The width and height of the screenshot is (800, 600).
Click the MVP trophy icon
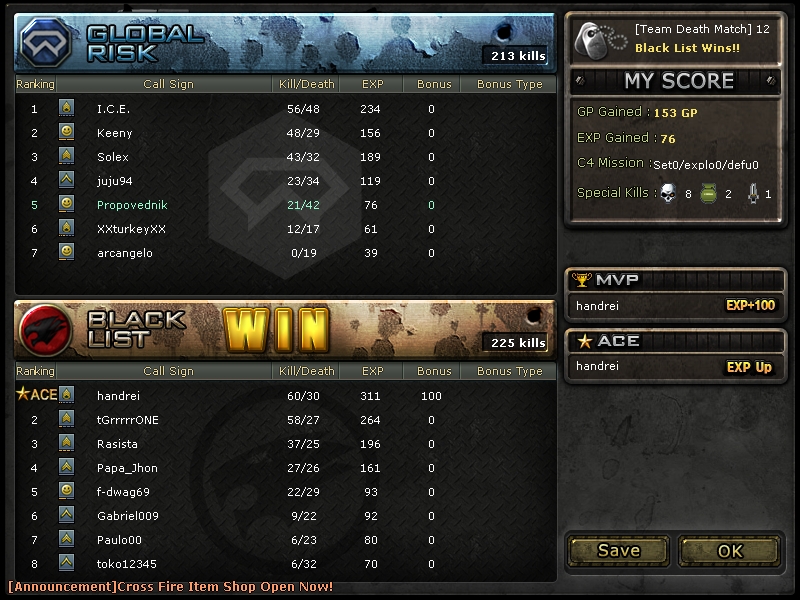click(x=582, y=279)
